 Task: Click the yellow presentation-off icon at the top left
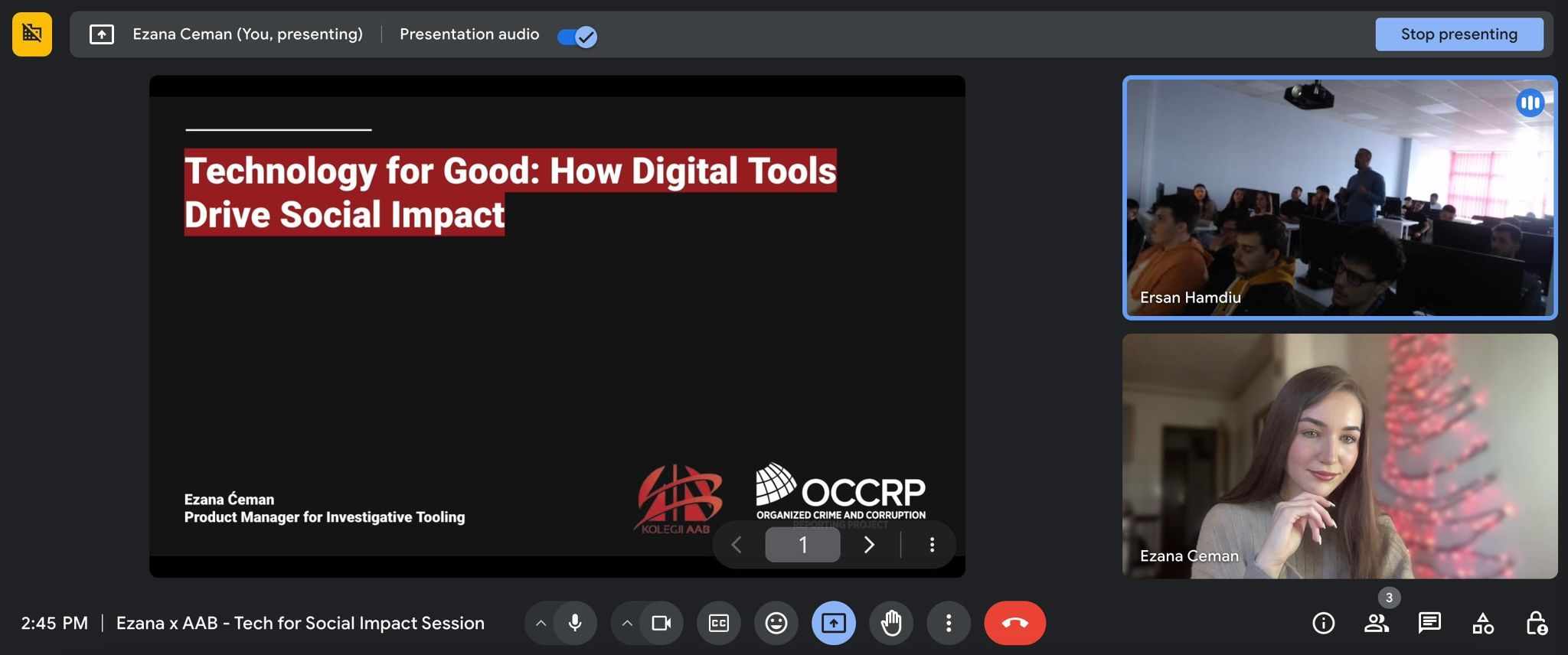(32, 34)
